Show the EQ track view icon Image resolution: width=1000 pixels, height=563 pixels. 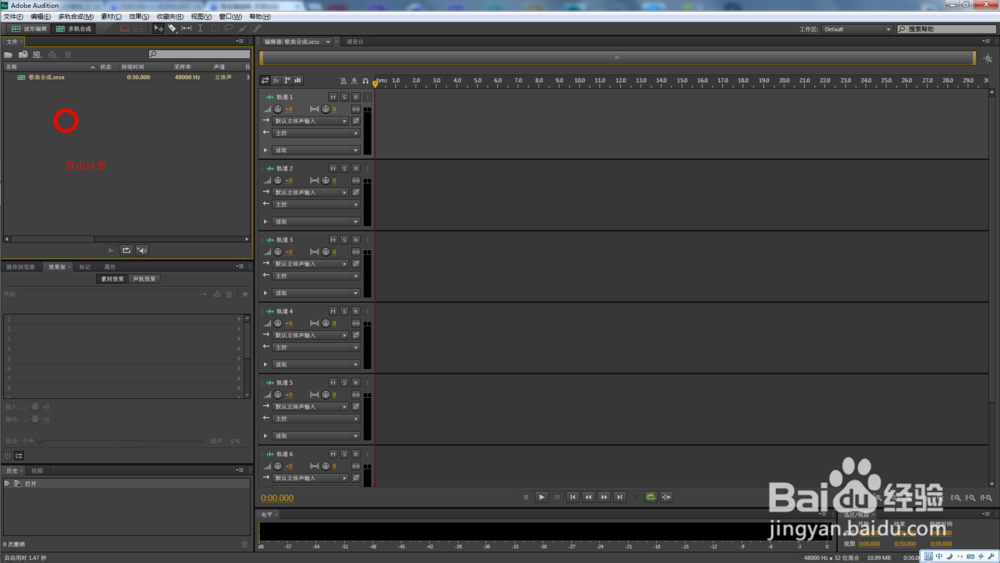coord(298,80)
